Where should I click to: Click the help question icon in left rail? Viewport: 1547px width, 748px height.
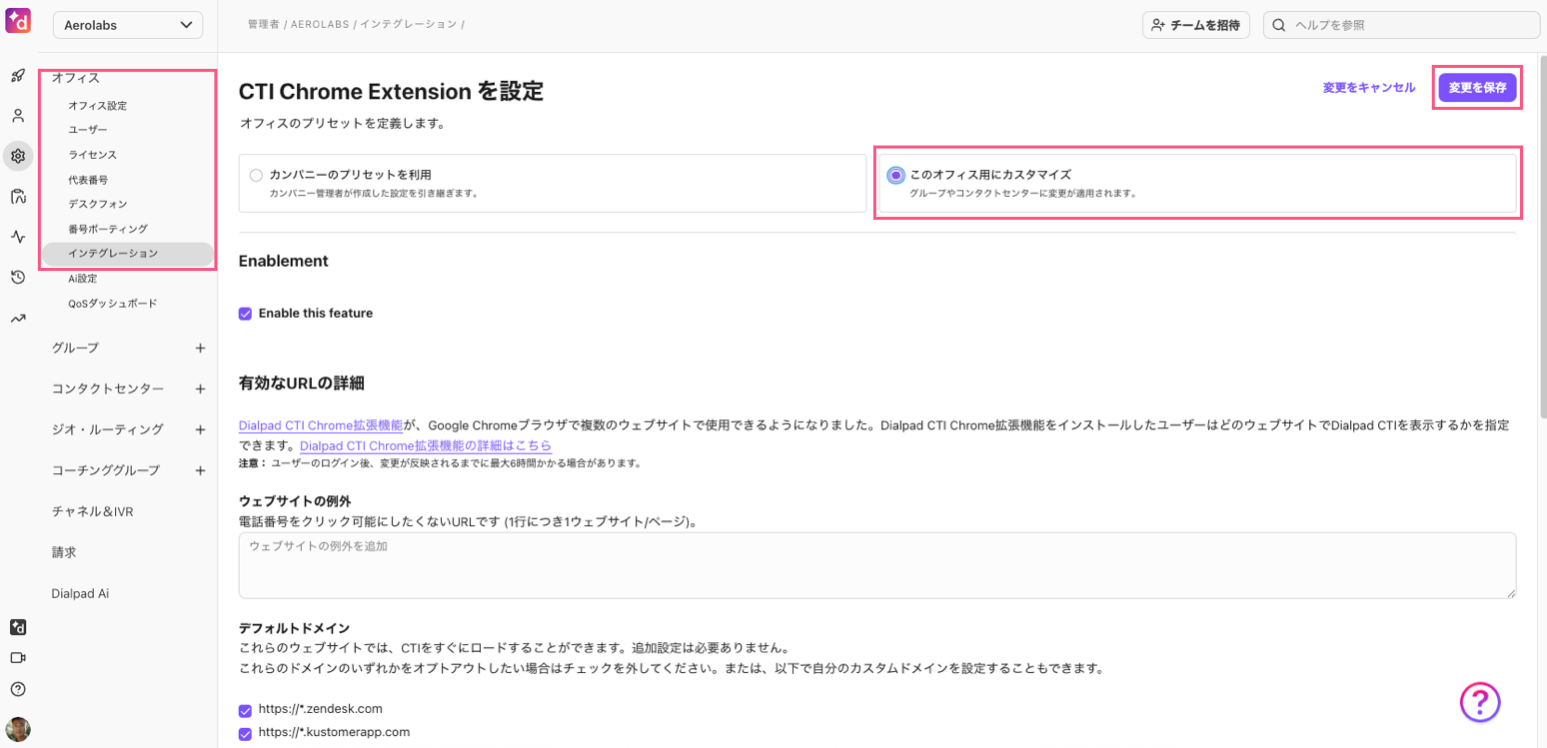tap(18, 689)
